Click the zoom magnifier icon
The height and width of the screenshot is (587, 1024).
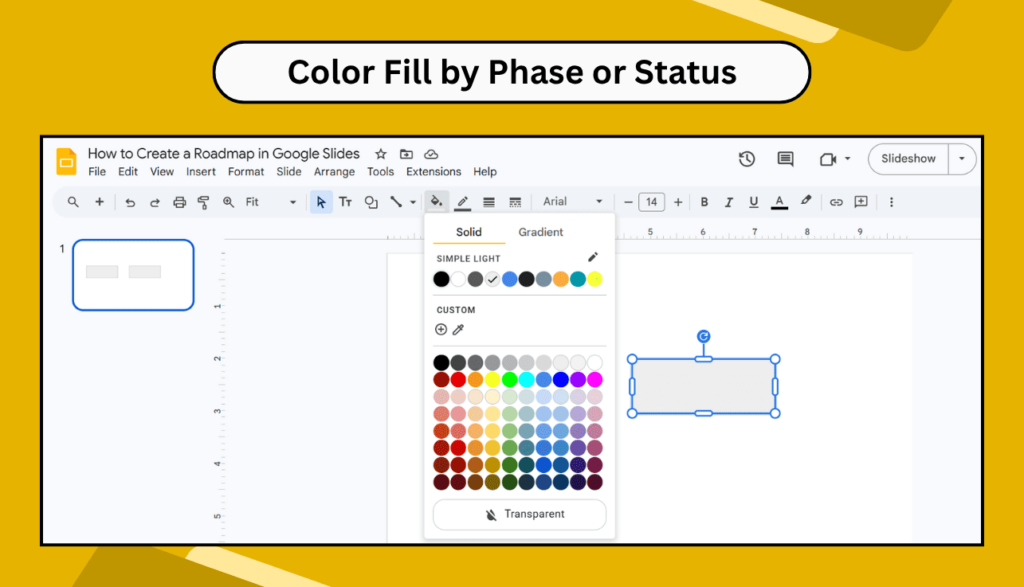pyautogui.click(x=228, y=202)
